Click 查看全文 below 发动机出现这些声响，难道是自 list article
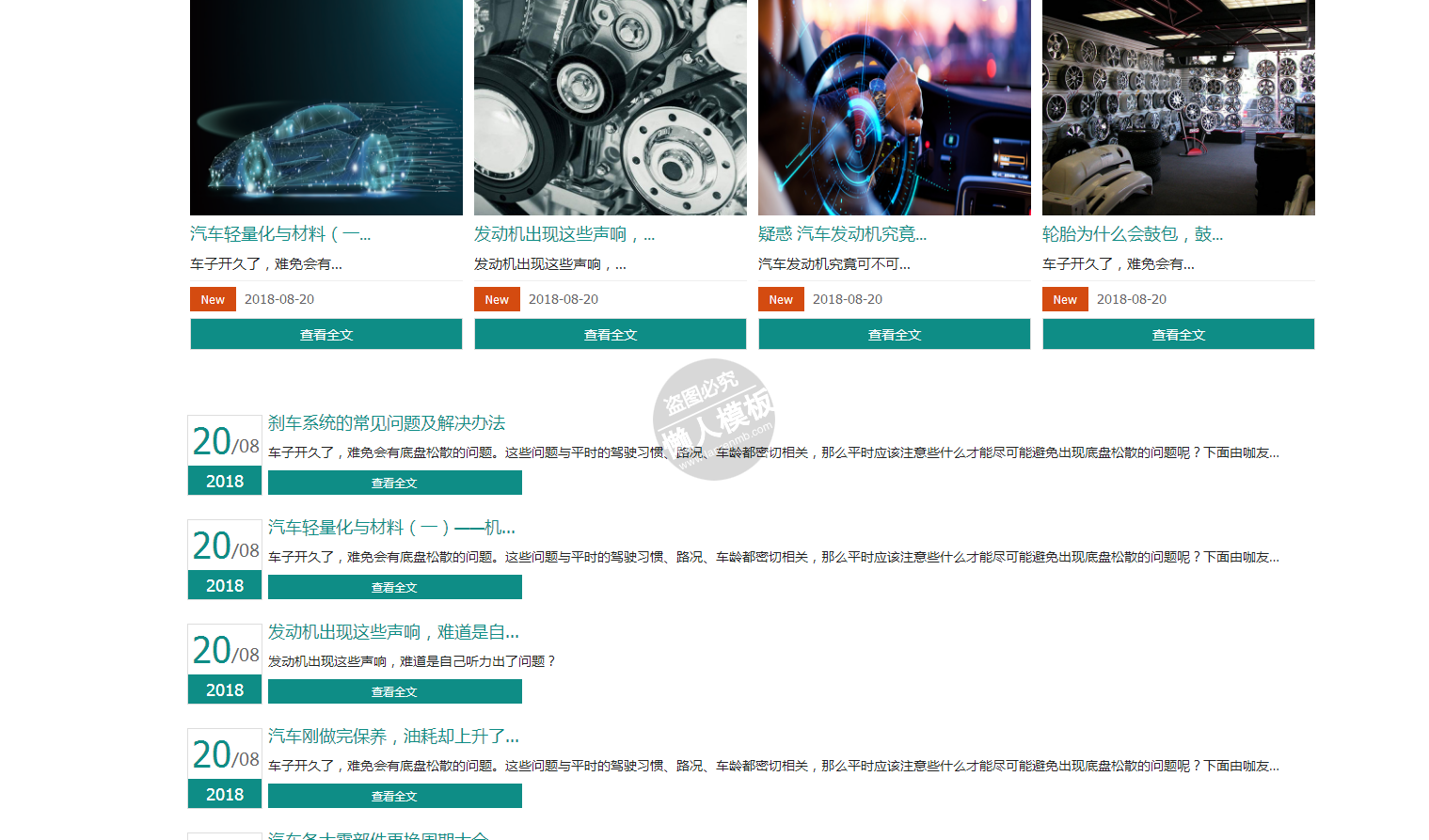The width and height of the screenshot is (1429, 840). point(395,691)
